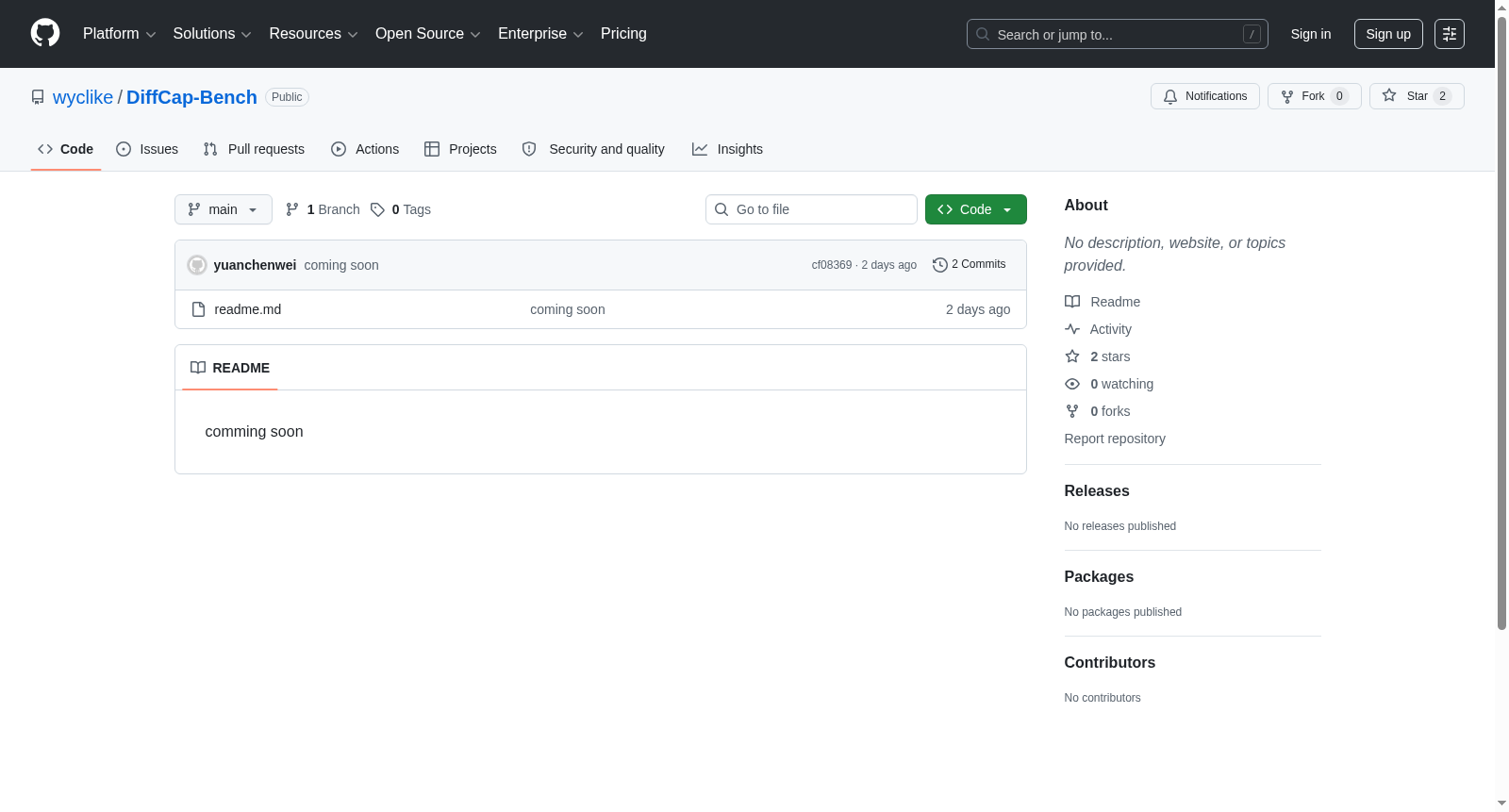Image resolution: width=1509 pixels, height=812 pixels.
Task: Open the DiffCap-Bench repository link
Action: tap(191, 97)
